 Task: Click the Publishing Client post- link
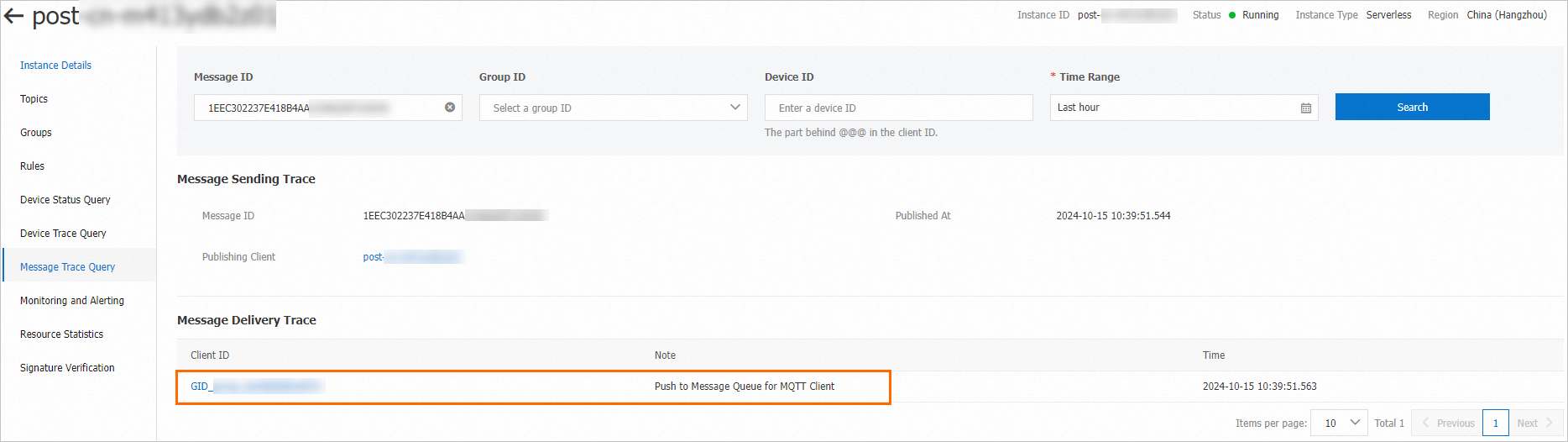[x=411, y=257]
